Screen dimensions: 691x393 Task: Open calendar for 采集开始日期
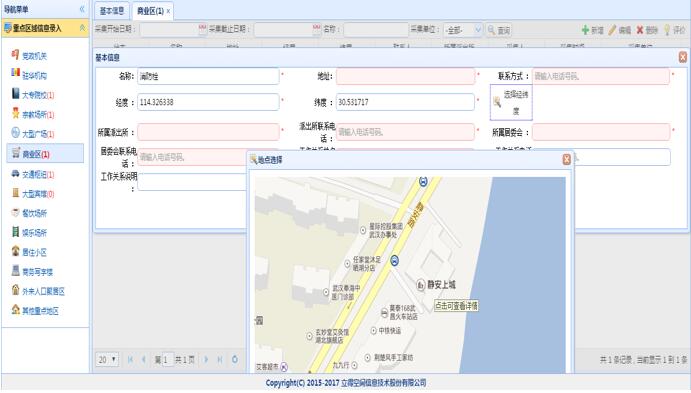pyautogui.click(x=202, y=29)
